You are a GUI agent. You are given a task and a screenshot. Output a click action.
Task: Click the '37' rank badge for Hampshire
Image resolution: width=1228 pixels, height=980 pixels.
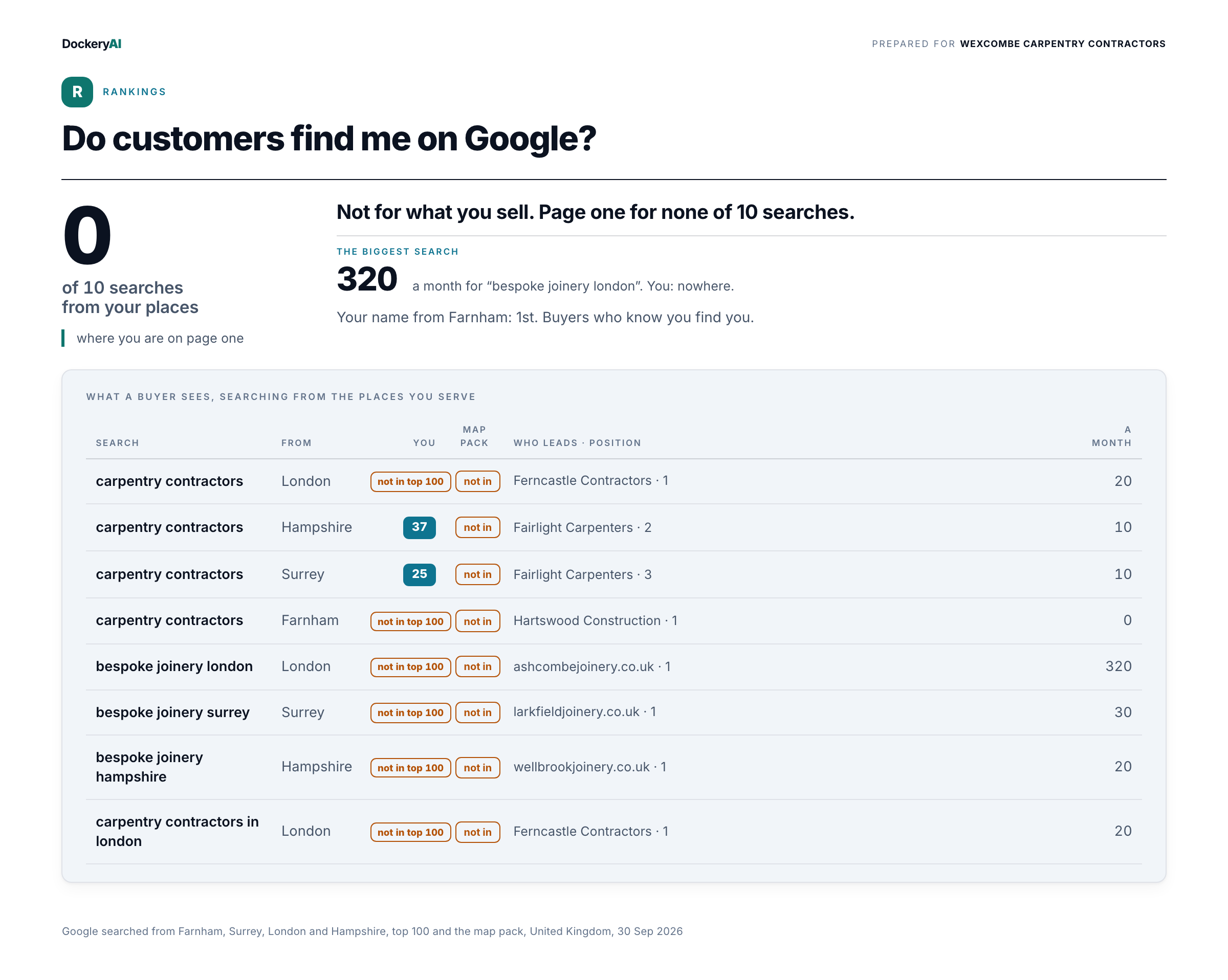[x=419, y=527]
